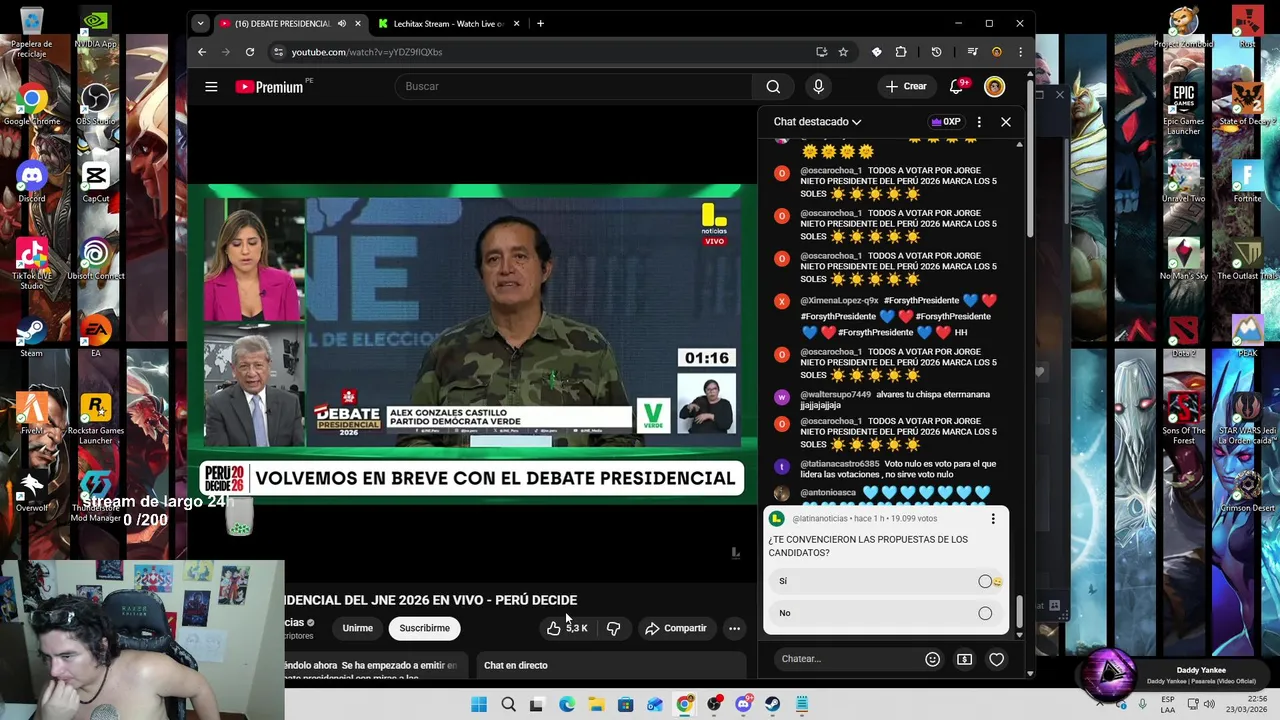1280x720 pixels.
Task: Close the Lechitax Stream tab
Action: (x=516, y=24)
